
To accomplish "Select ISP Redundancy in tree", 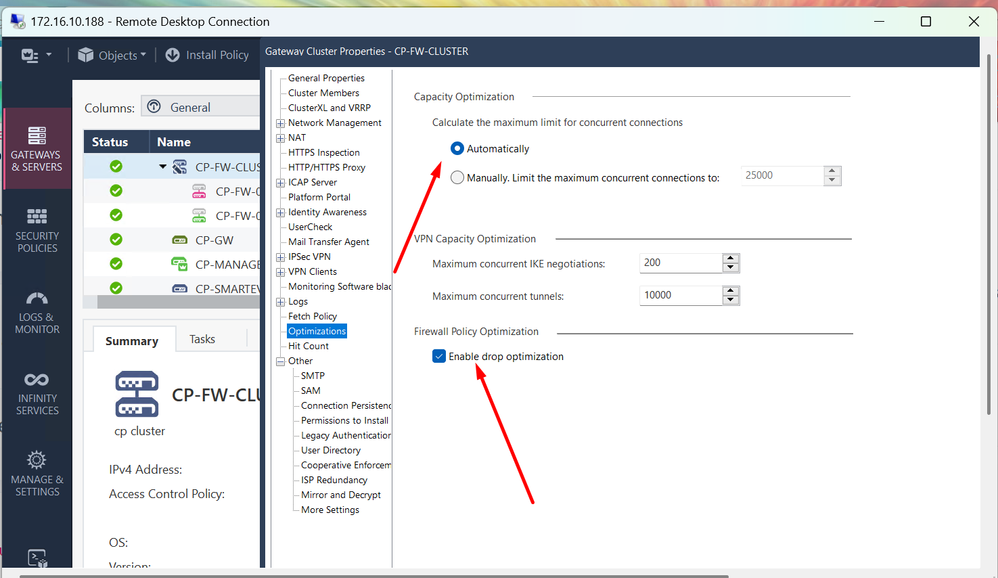I will click(x=334, y=480).
